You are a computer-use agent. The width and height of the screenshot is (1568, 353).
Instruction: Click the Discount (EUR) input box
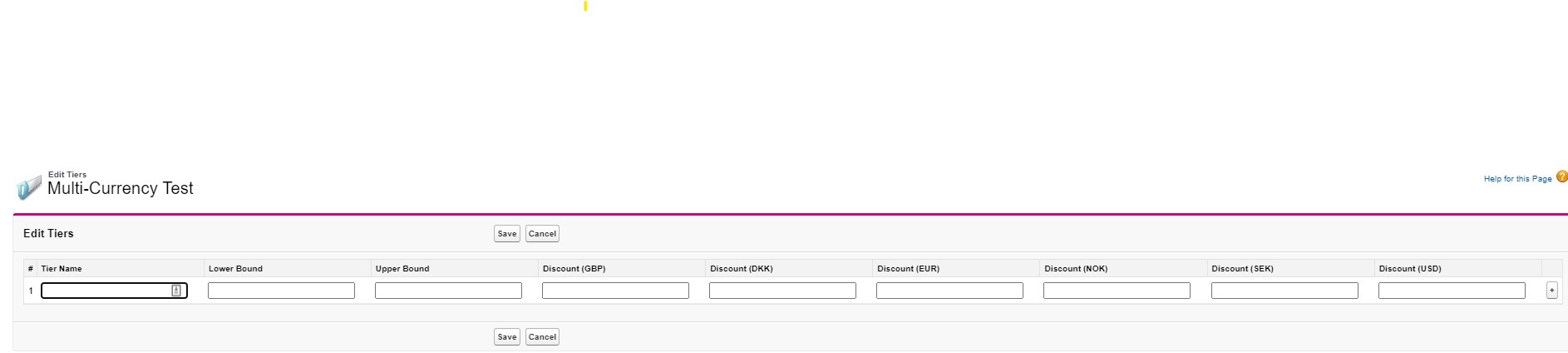pyautogui.click(x=949, y=291)
